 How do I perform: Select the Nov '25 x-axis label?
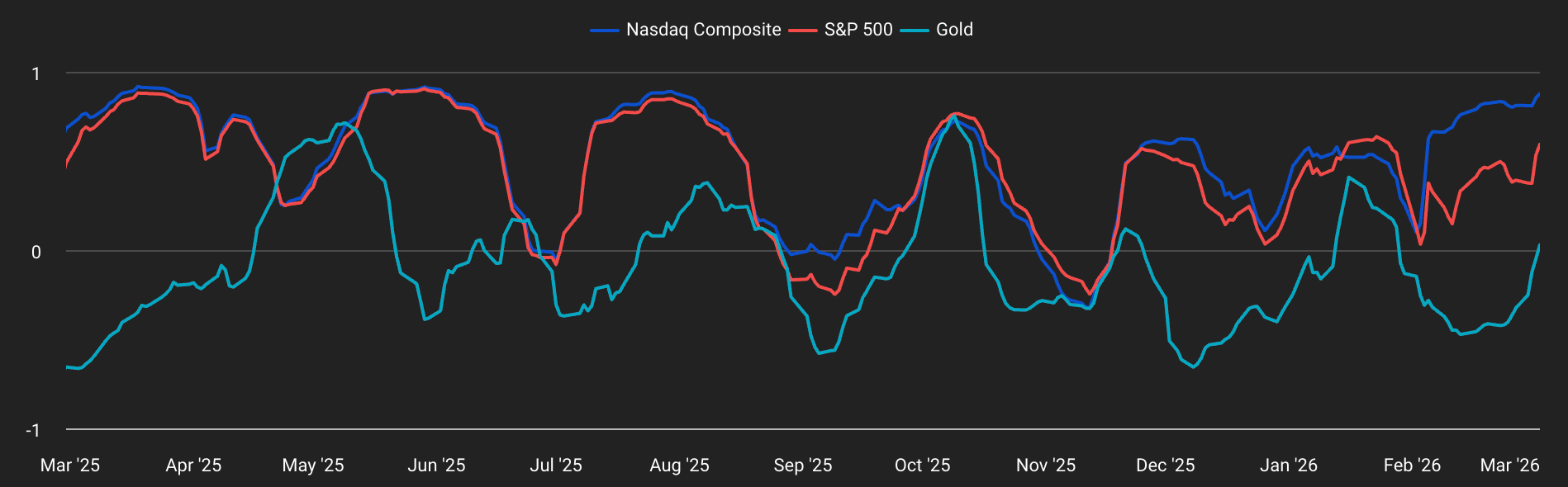[1046, 466]
